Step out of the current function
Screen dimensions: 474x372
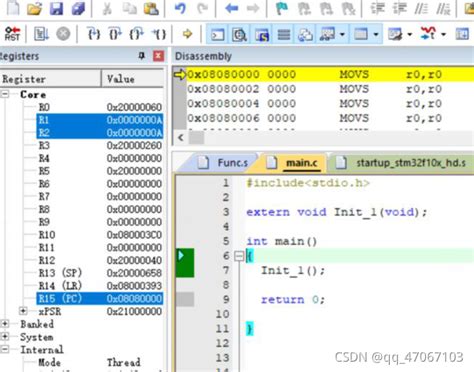137,34
